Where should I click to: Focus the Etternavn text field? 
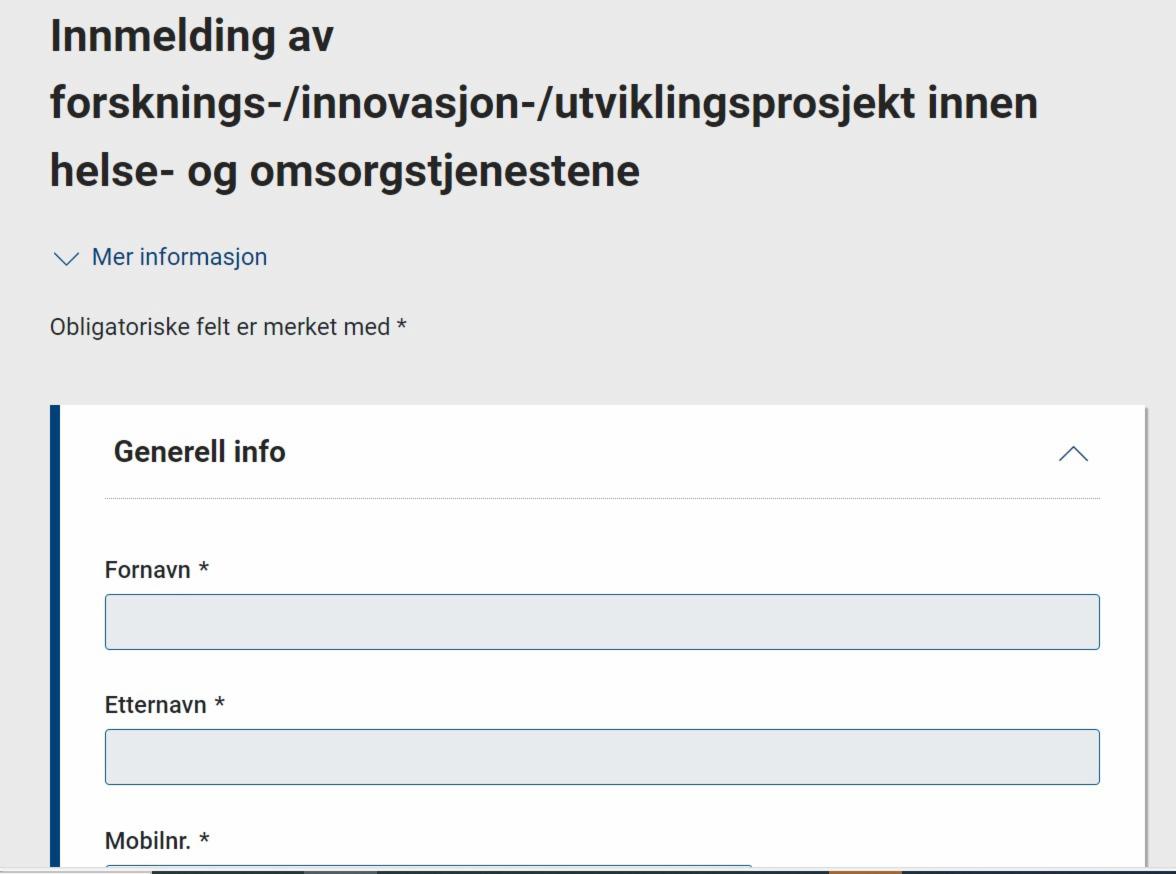click(x=602, y=757)
